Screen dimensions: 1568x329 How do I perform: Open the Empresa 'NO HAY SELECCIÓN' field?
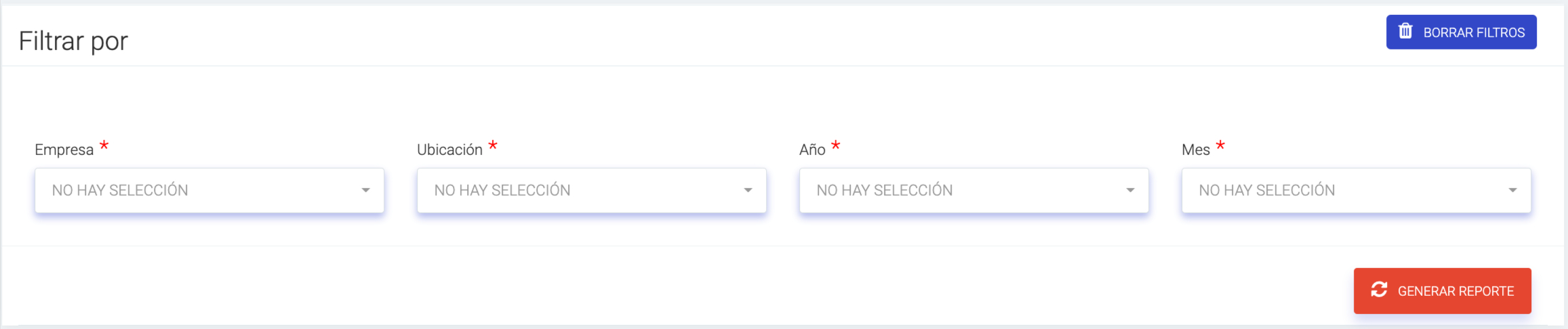click(x=209, y=190)
